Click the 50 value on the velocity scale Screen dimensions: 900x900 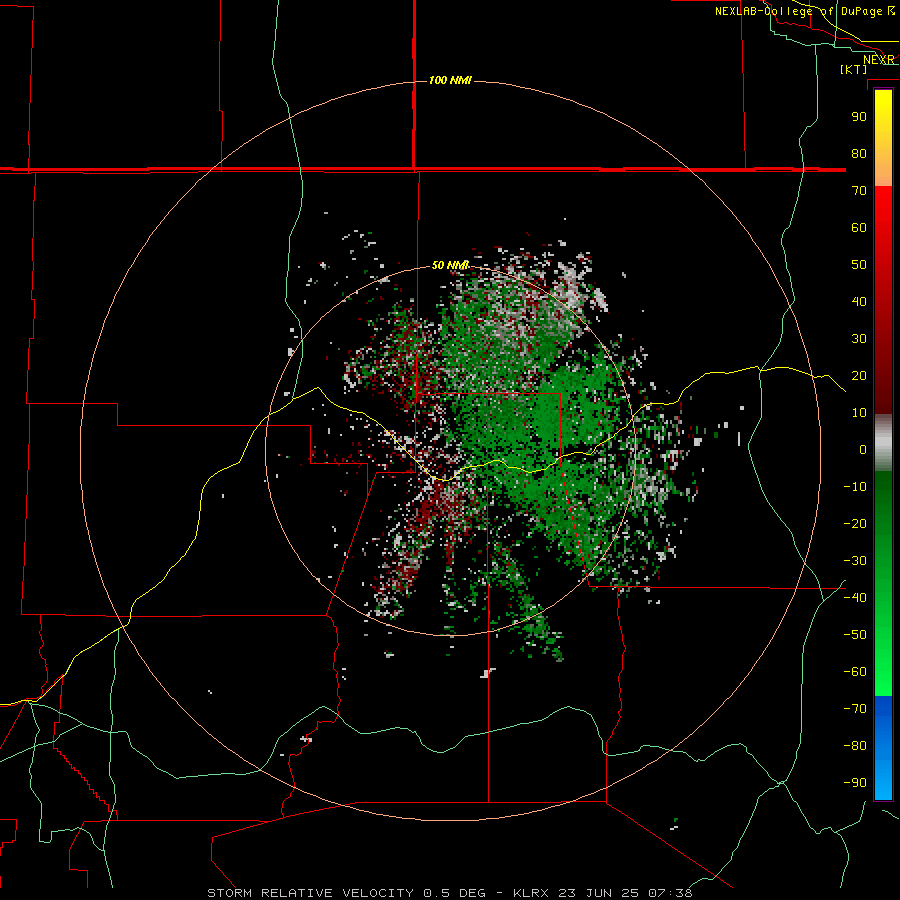859,265
